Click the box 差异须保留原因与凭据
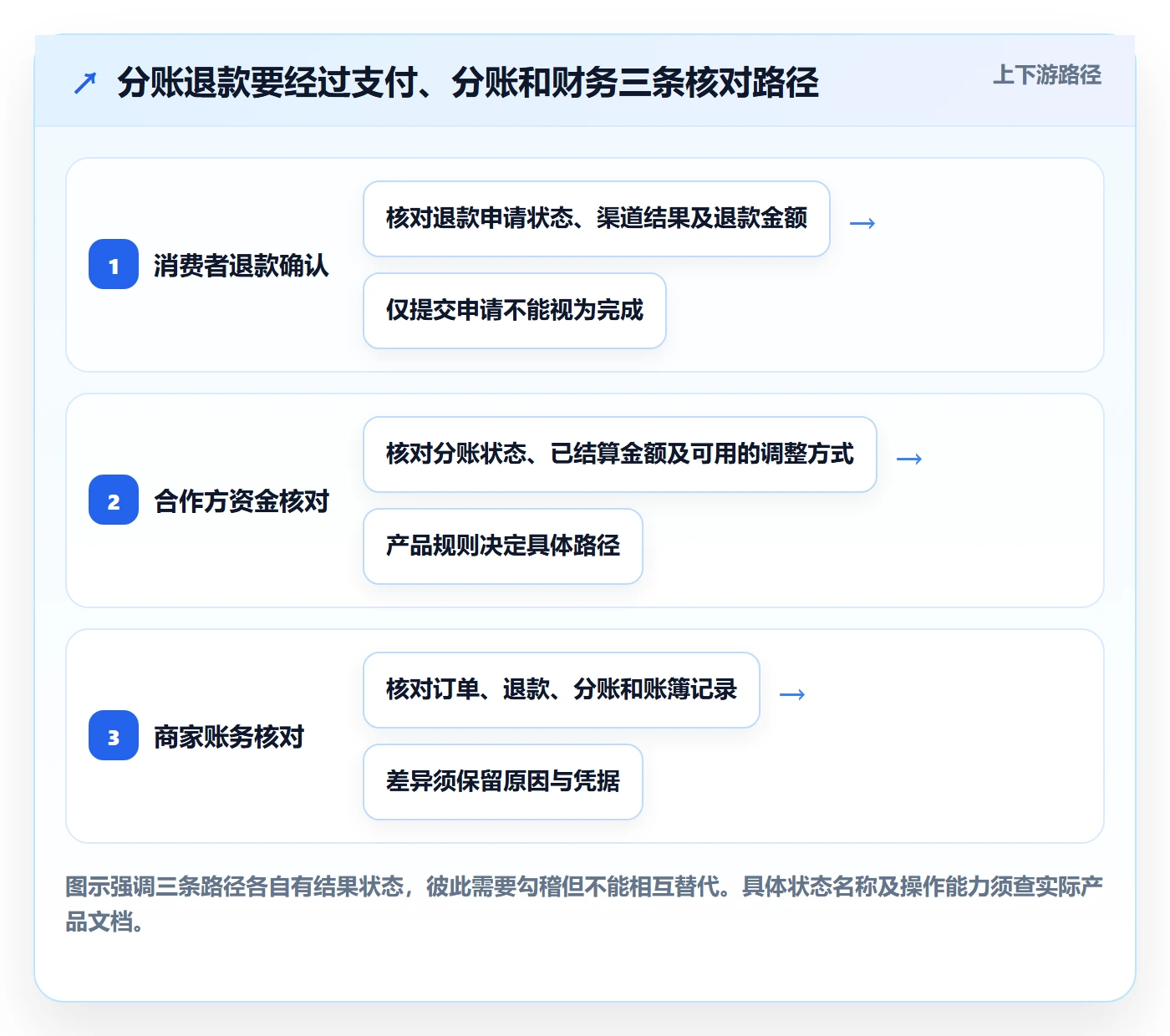 pyautogui.click(x=503, y=782)
